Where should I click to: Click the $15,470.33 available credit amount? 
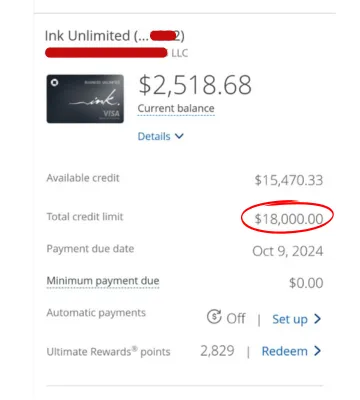pyautogui.click(x=289, y=180)
